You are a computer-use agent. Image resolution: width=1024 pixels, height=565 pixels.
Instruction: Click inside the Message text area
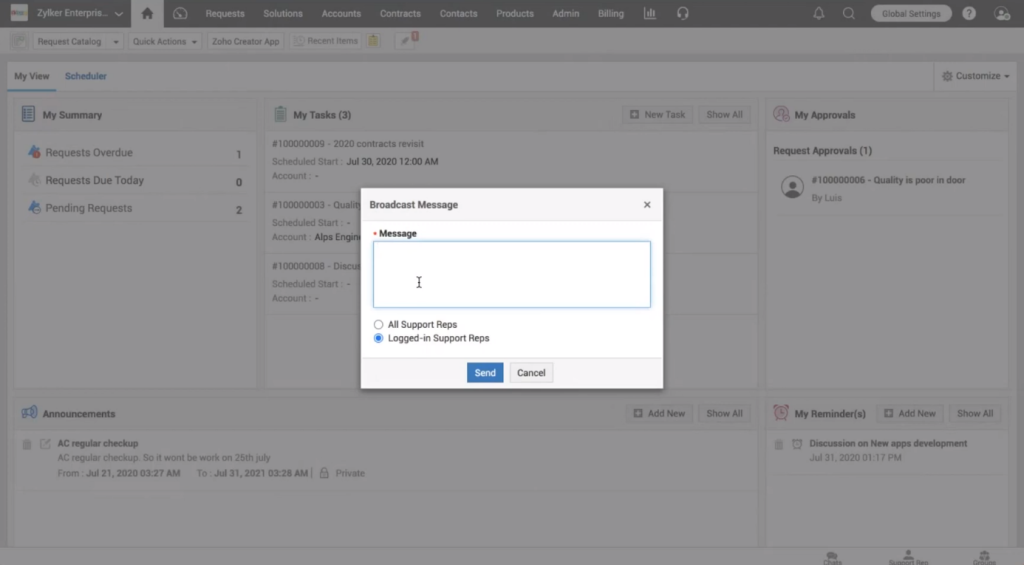511,274
